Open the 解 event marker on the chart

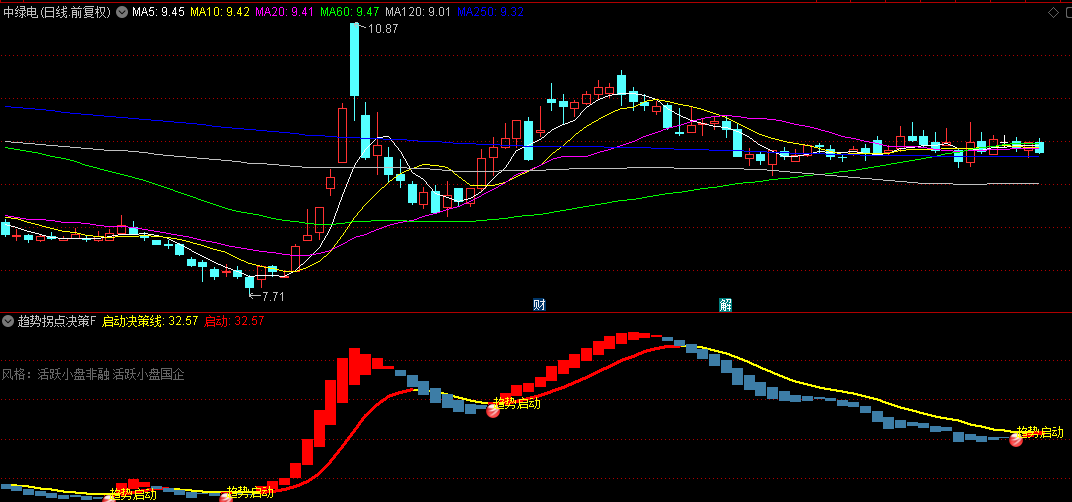click(x=725, y=305)
